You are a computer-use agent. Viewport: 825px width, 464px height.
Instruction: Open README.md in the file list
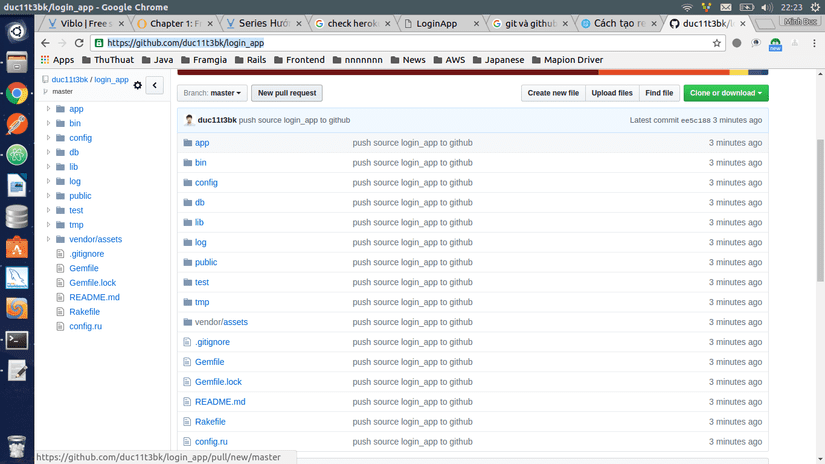point(220,402)
